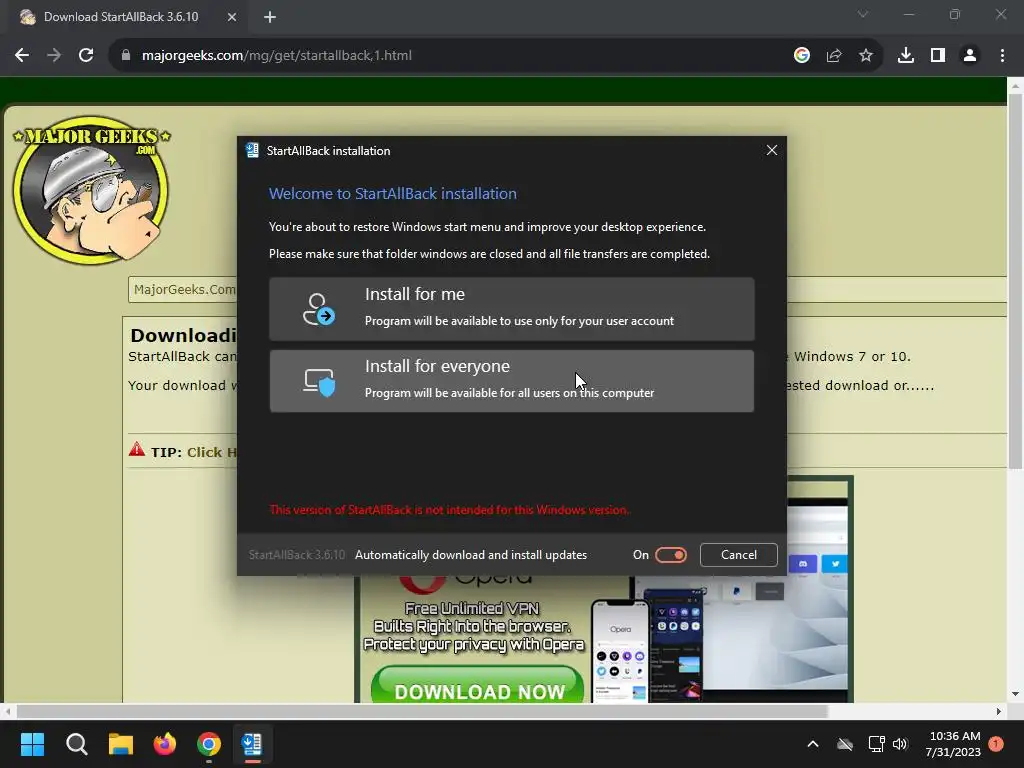Launch Firefox from the taskbar
The height and width of the screenshot is (768, 1024).
point(165,744)
